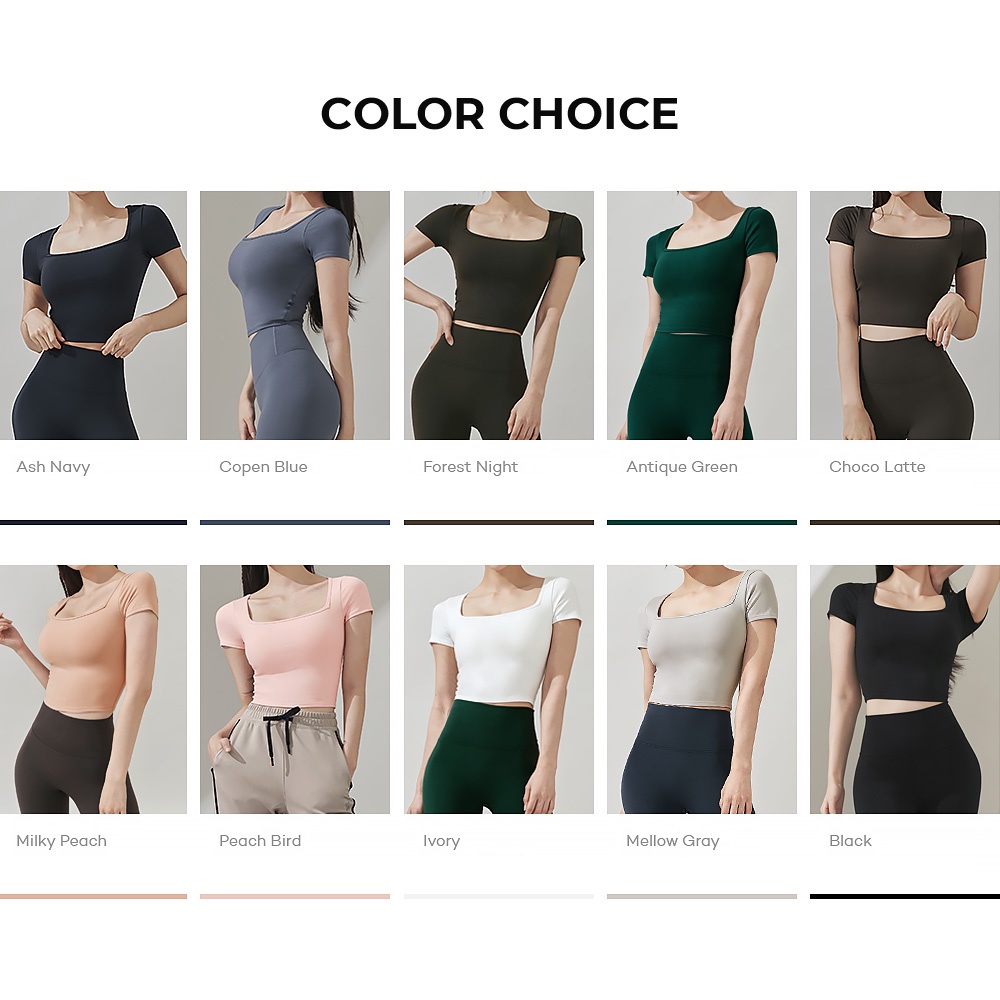Open the Peach Bird product image
Screen dimensions: 1000x1000
295,689
